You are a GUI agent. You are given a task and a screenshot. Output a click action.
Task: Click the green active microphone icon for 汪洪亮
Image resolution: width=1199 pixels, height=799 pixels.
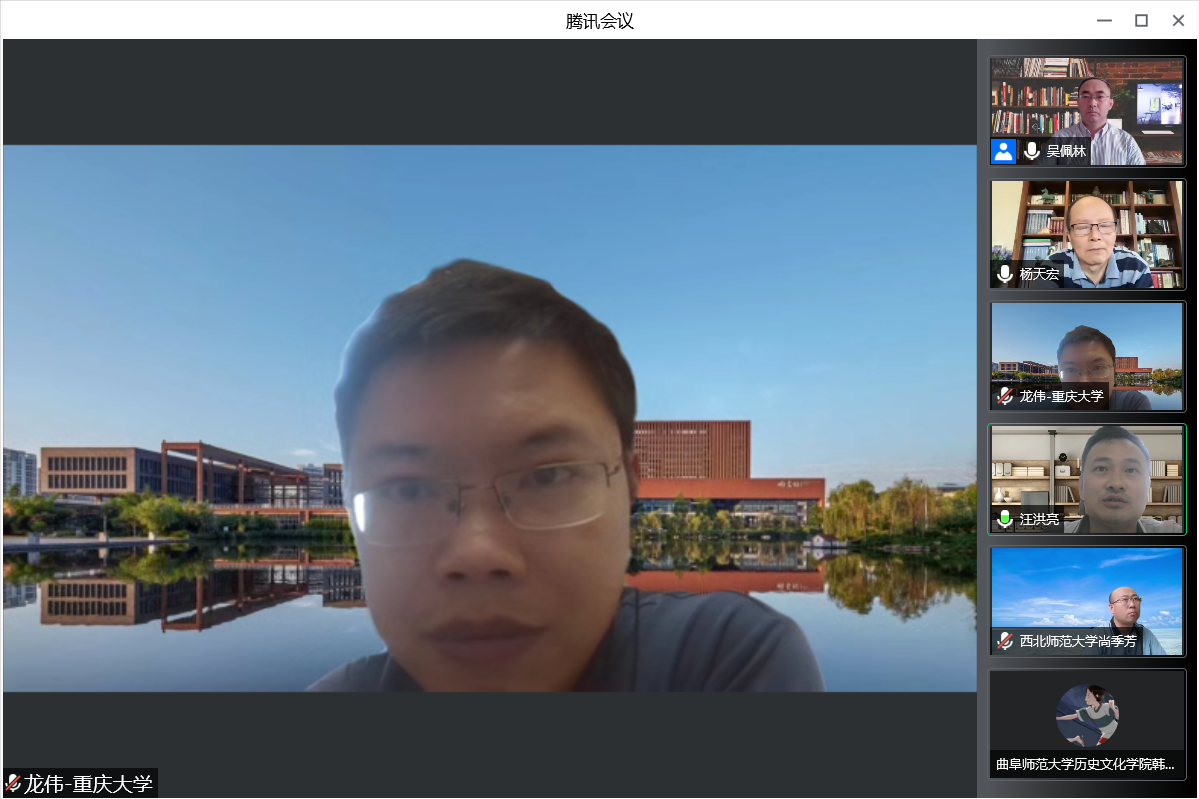1005,519
